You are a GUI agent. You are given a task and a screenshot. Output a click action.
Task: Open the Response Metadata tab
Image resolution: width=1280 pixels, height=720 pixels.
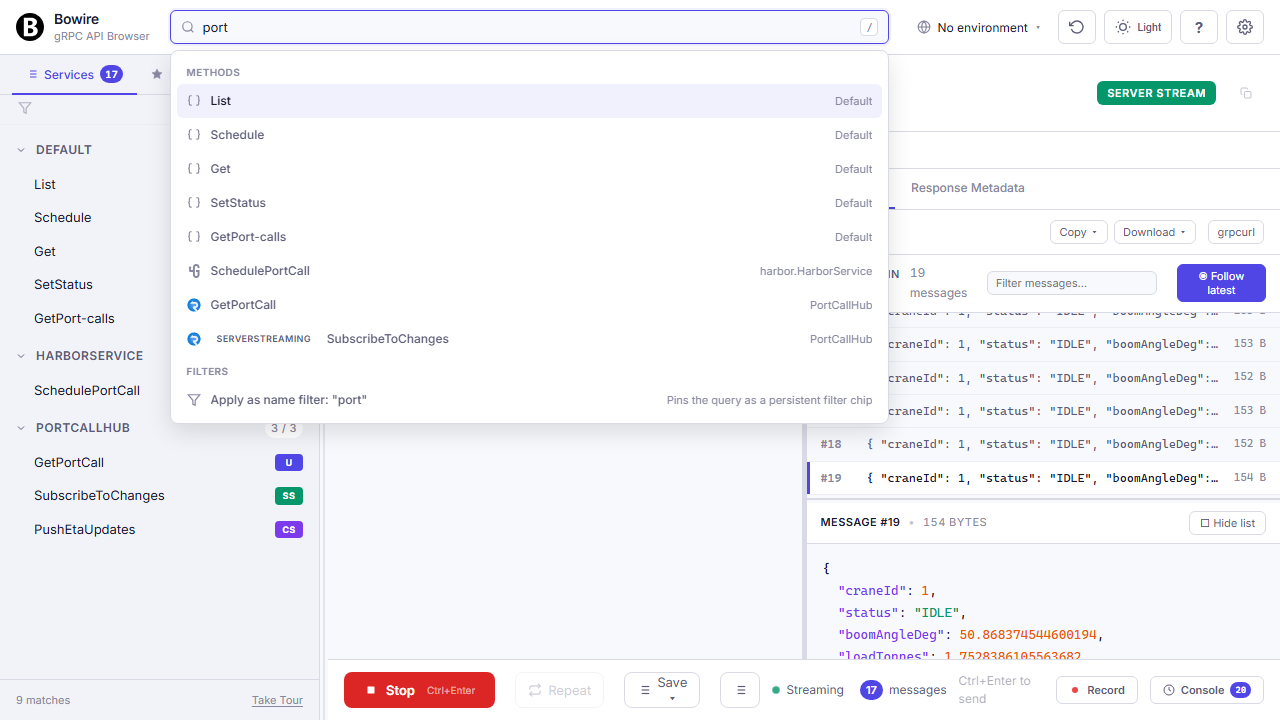[x=967, y=188]
